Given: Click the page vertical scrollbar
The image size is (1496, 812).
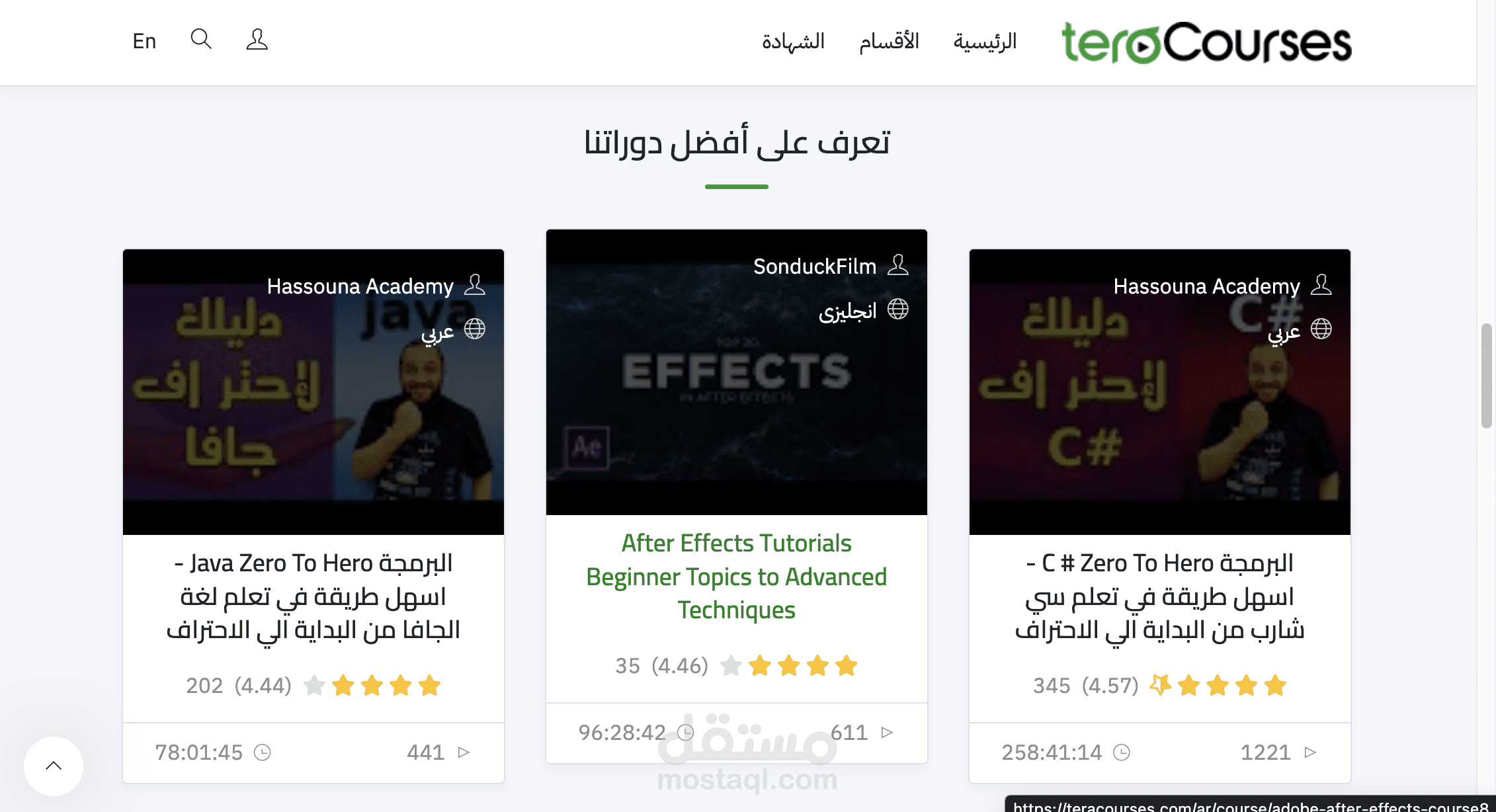Looking at the screenshot, I should 1486,376.
